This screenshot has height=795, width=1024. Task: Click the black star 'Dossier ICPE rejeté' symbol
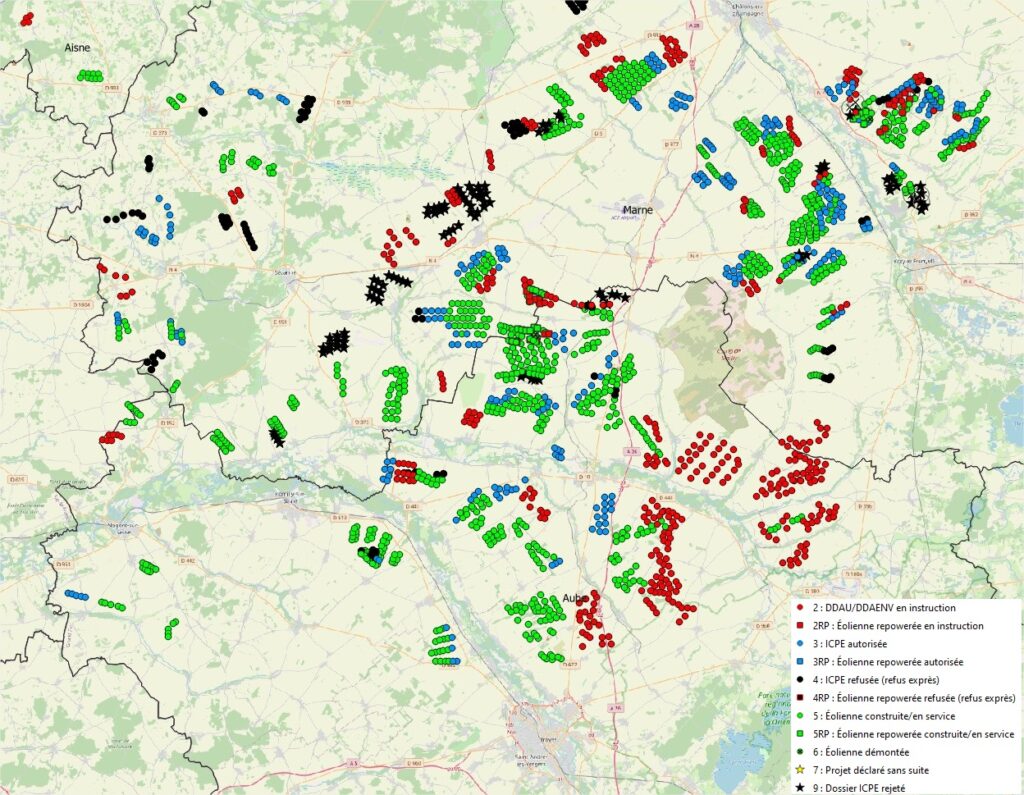click(x=800, y=787)
